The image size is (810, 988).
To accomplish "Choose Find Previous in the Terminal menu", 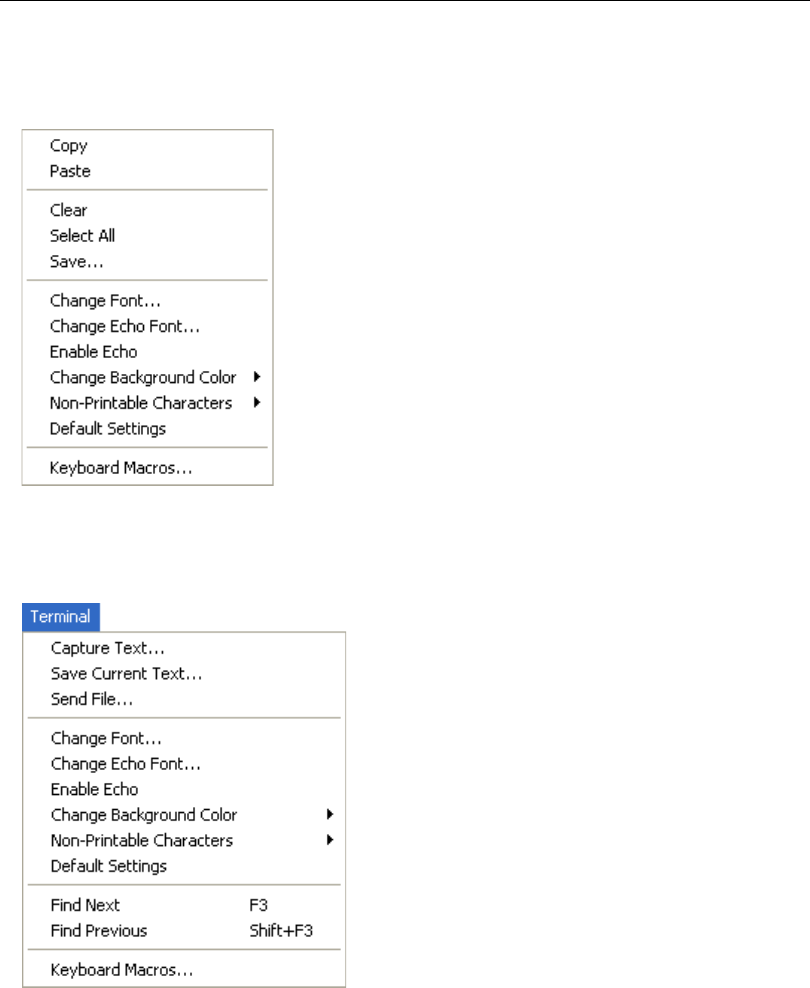I will [x=99, y=931].
